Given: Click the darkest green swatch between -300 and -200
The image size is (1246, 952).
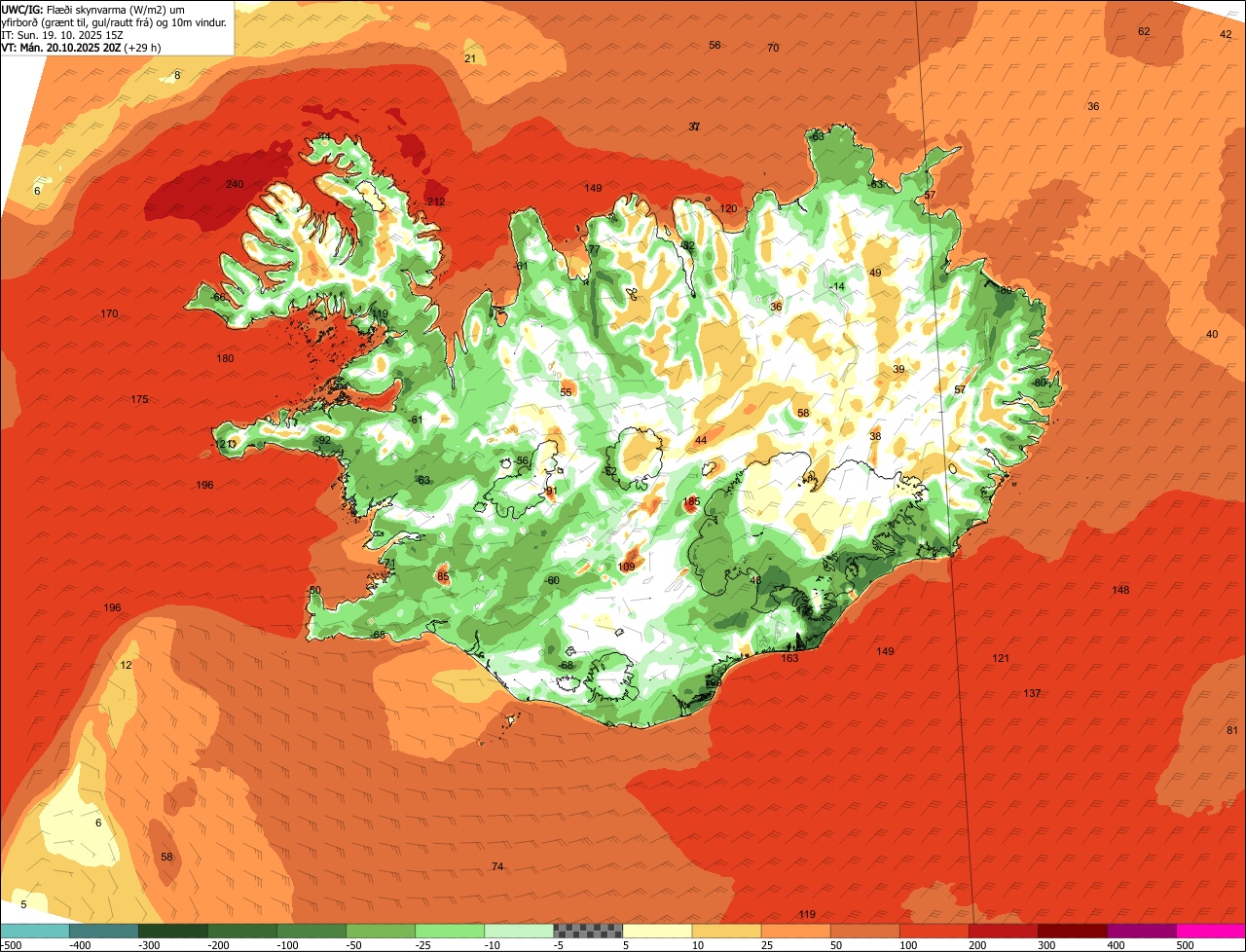Looking at the screenshot, I should 172,931.
